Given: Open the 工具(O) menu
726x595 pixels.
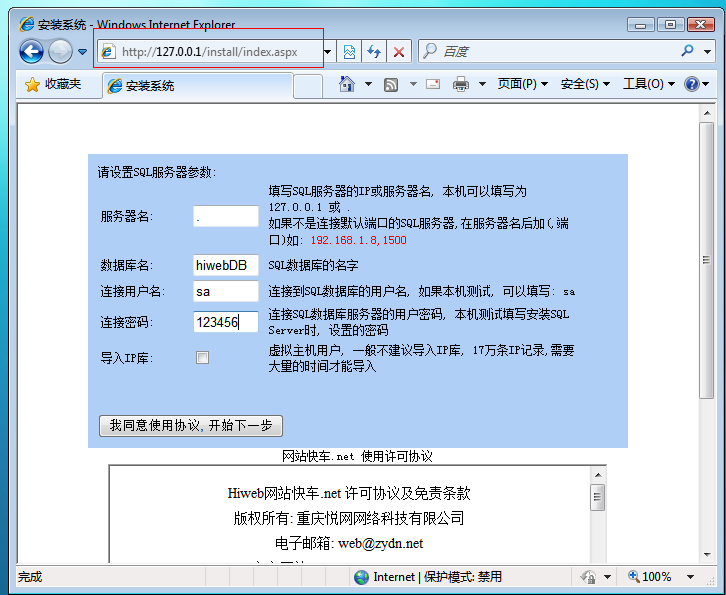Looking at the screenshot, I should [x=648, y=84].
